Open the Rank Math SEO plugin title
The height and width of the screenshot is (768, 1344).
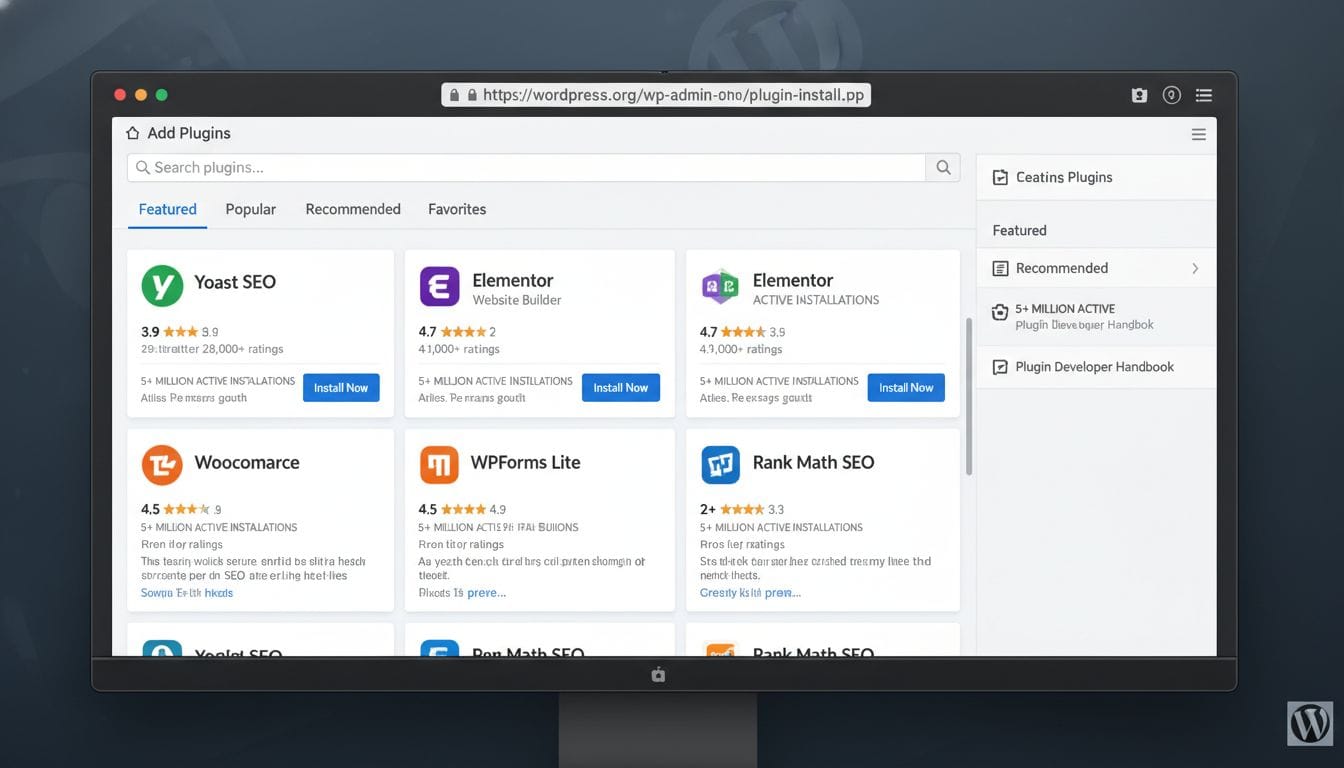pos(813,463)
